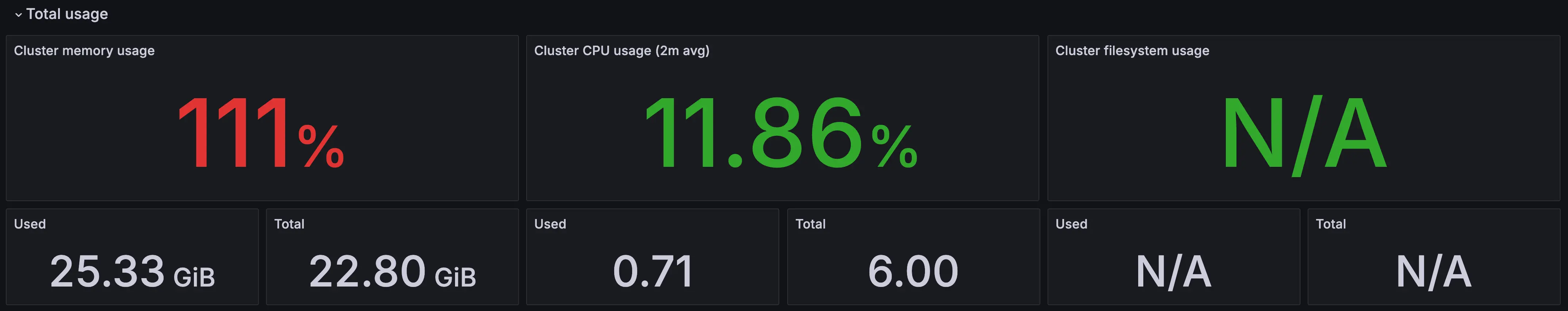1568x311 pixels.
Task: Click "Used" title above 25.33 GiB
Action: pos(30,224)
